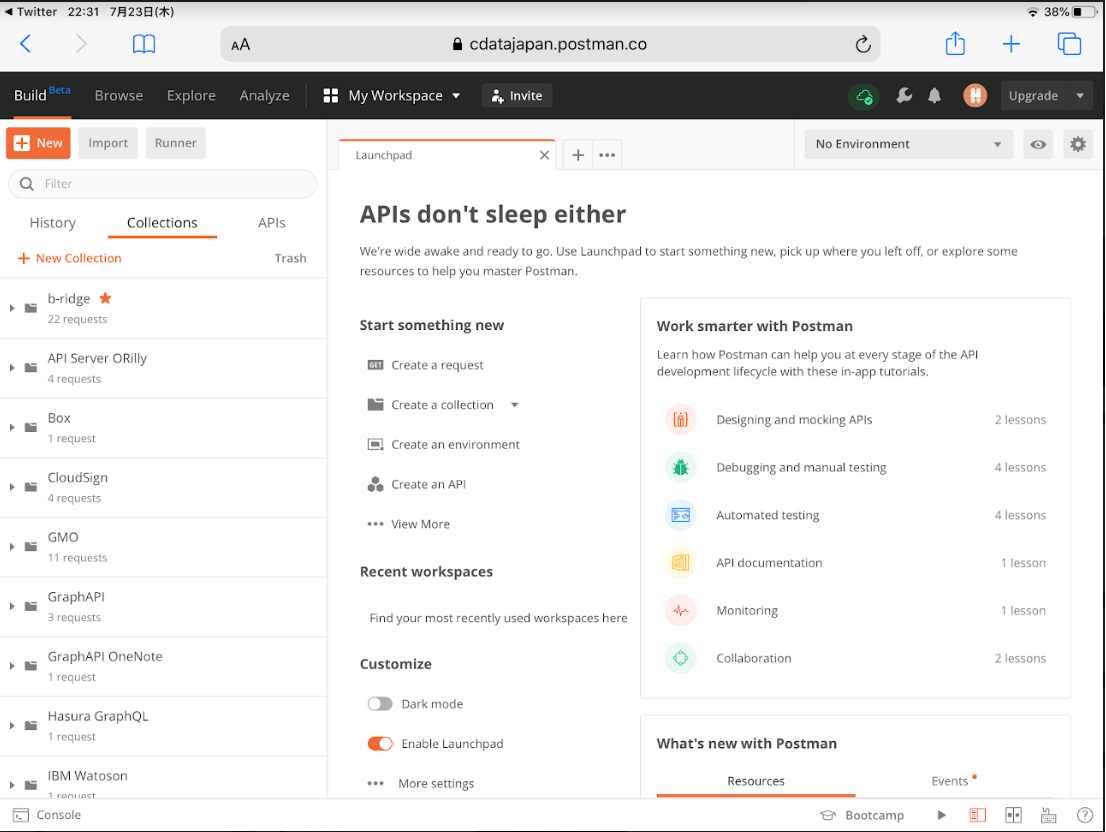Open the help question mark icon
Image resolution: width=1106 pixels, height=832 pixels.
click(x=1084, y=815)
